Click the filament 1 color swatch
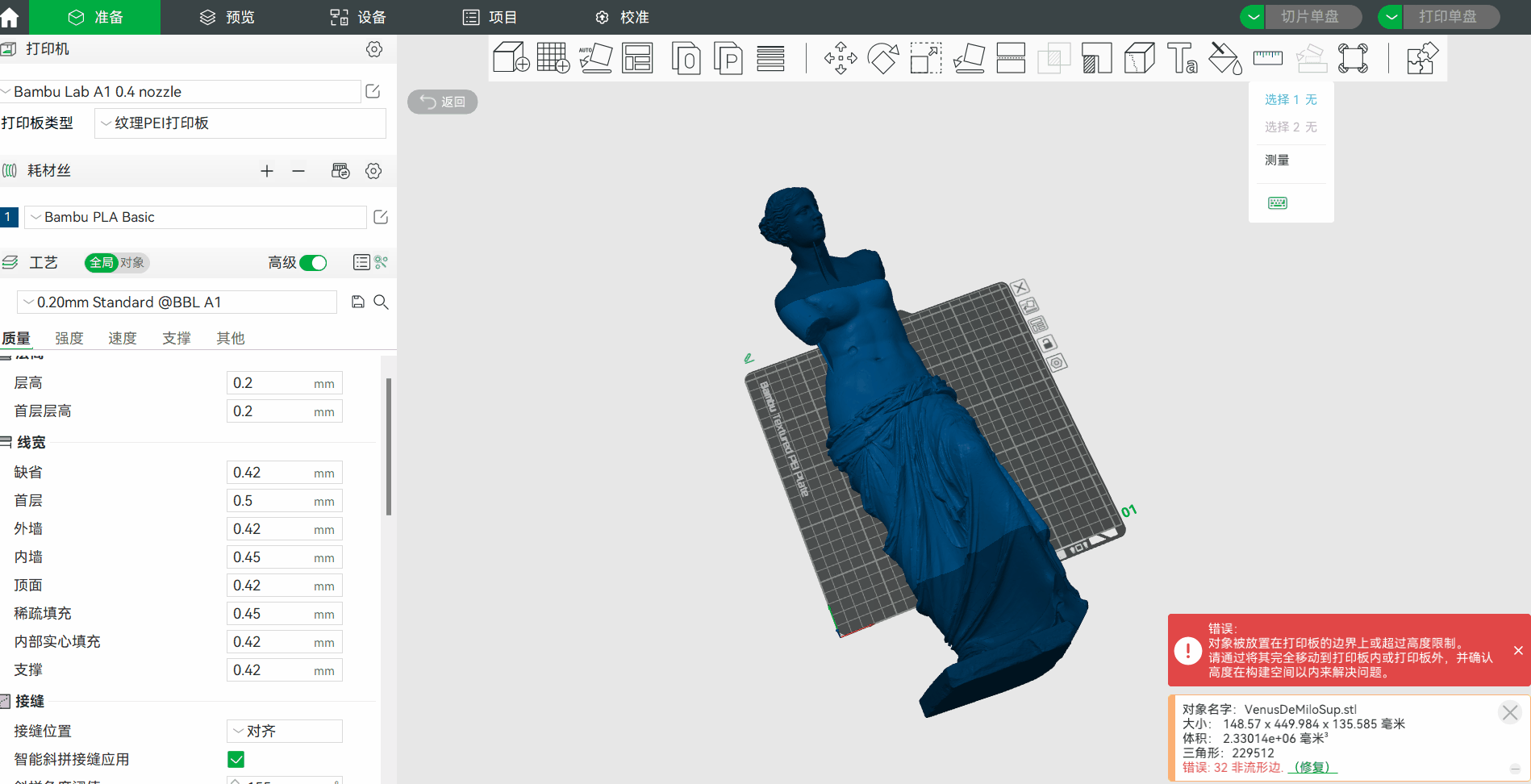 point(9,217)
